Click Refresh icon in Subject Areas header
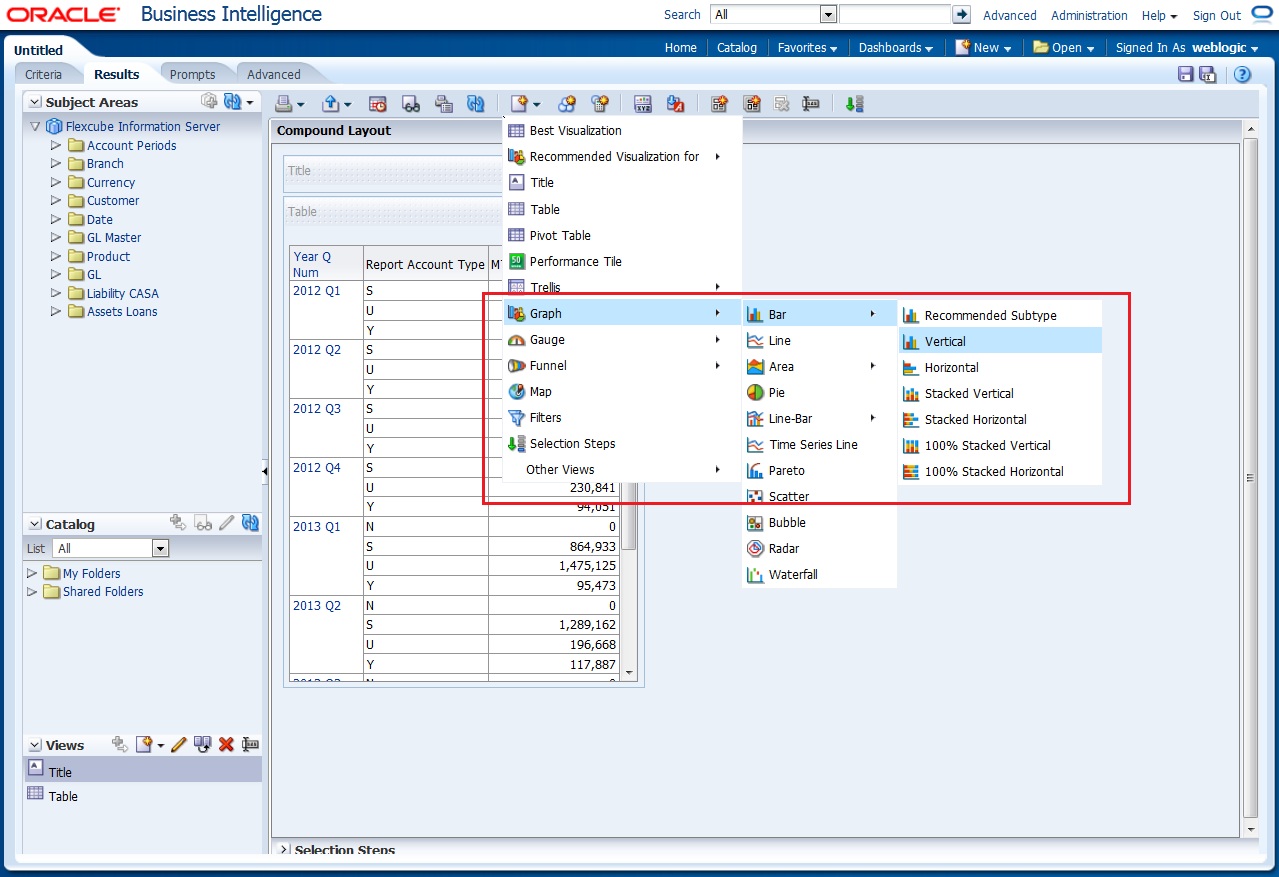 pos(232,101)
